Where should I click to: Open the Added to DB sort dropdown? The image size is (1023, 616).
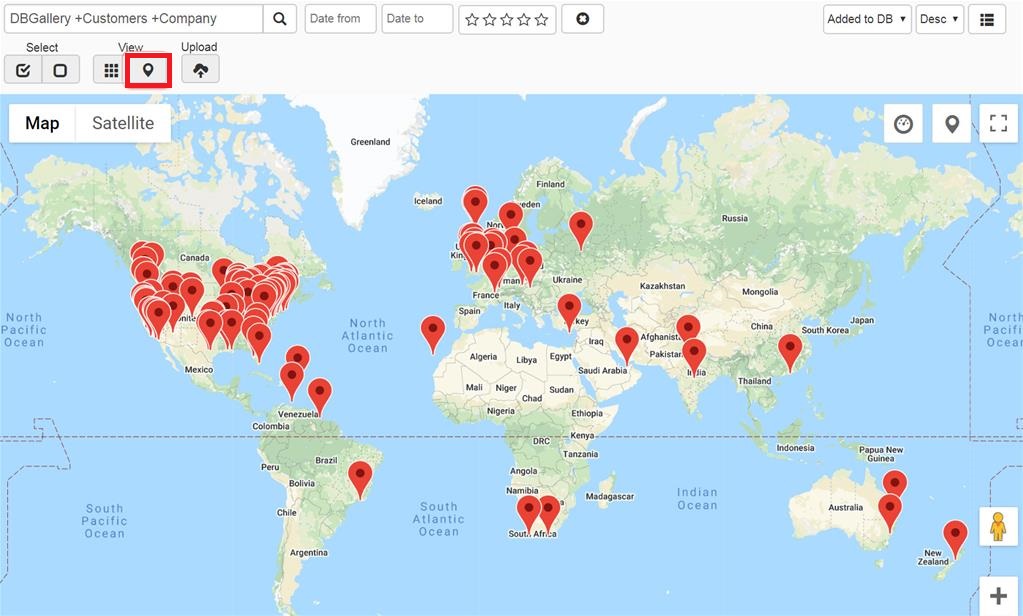point(867,19)
